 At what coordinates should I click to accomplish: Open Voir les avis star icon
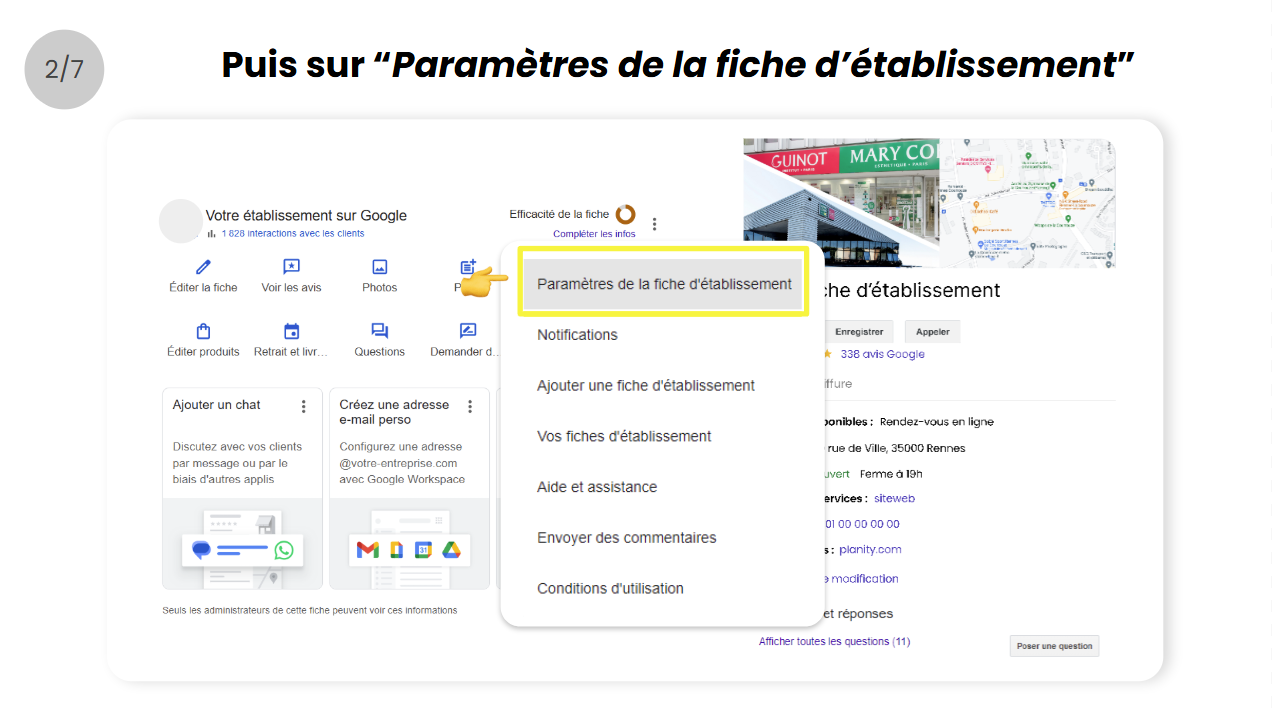coord(291,267)
